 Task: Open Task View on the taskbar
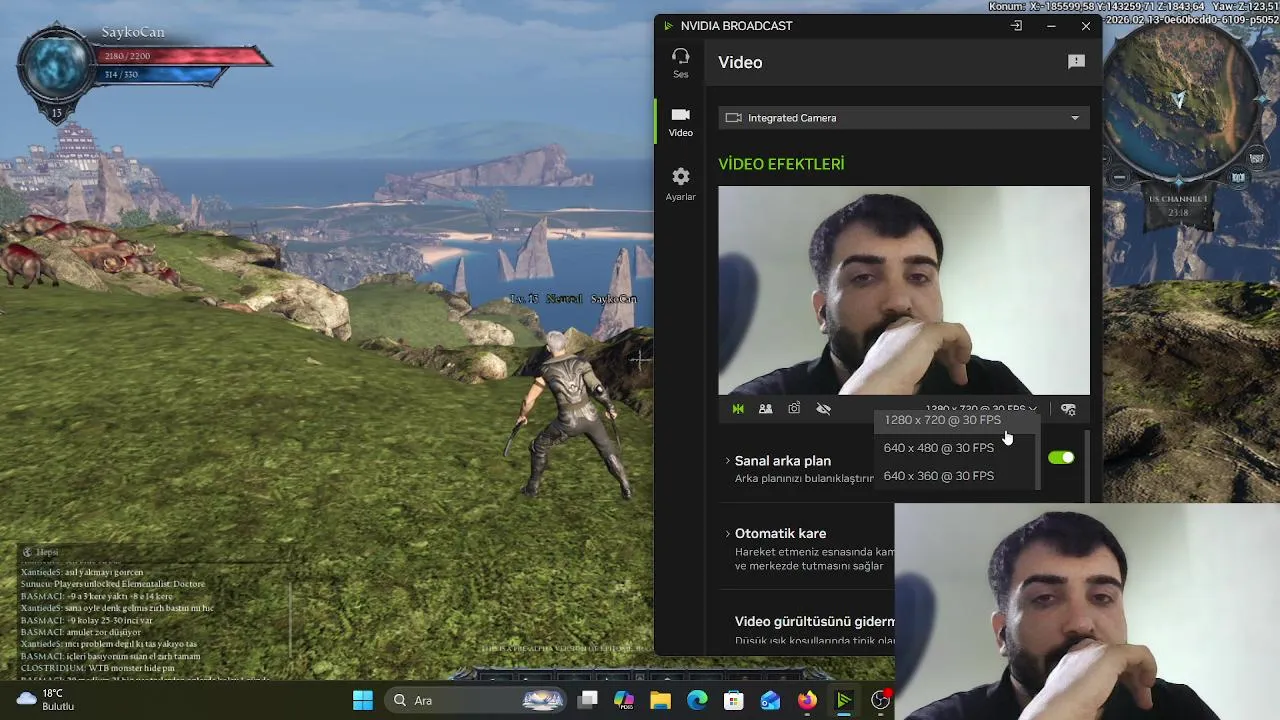coord(588,700)
